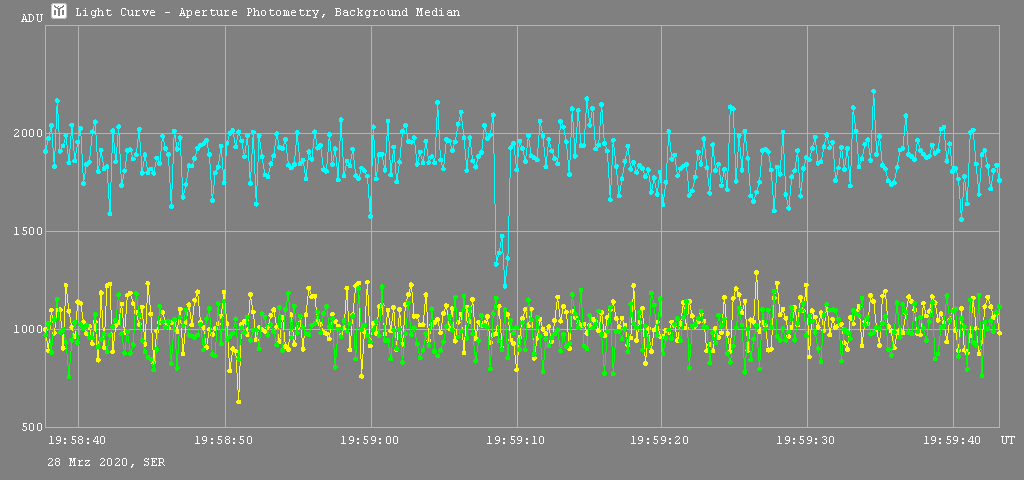Select the 19:59:20 time label

coord(661,440)
